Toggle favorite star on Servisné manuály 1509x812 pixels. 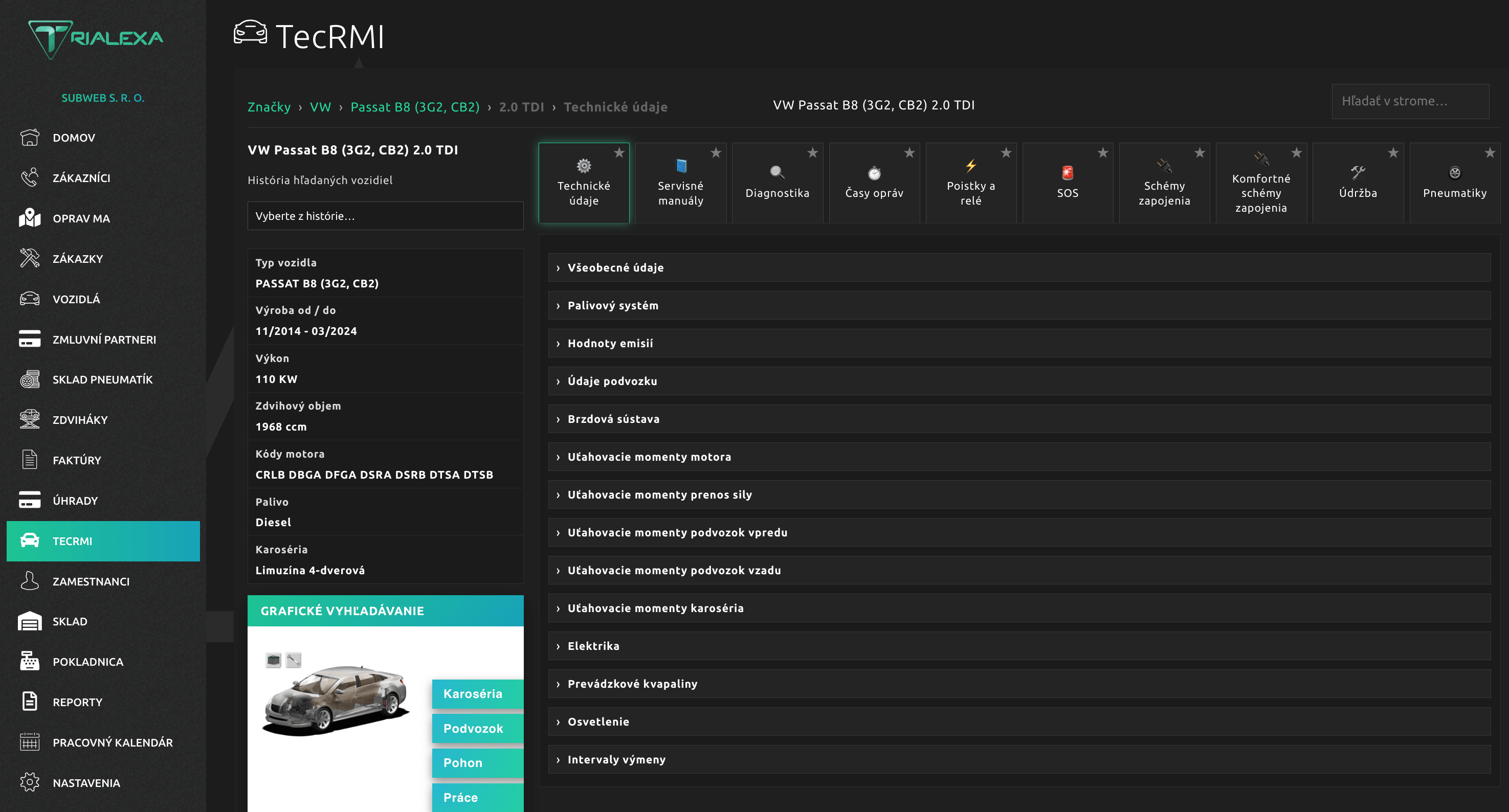click(715, 153)
